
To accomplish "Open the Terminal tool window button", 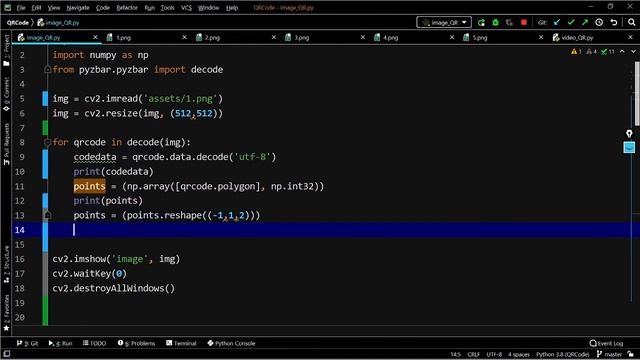I will pyautogui.click(x=181, y=343).
